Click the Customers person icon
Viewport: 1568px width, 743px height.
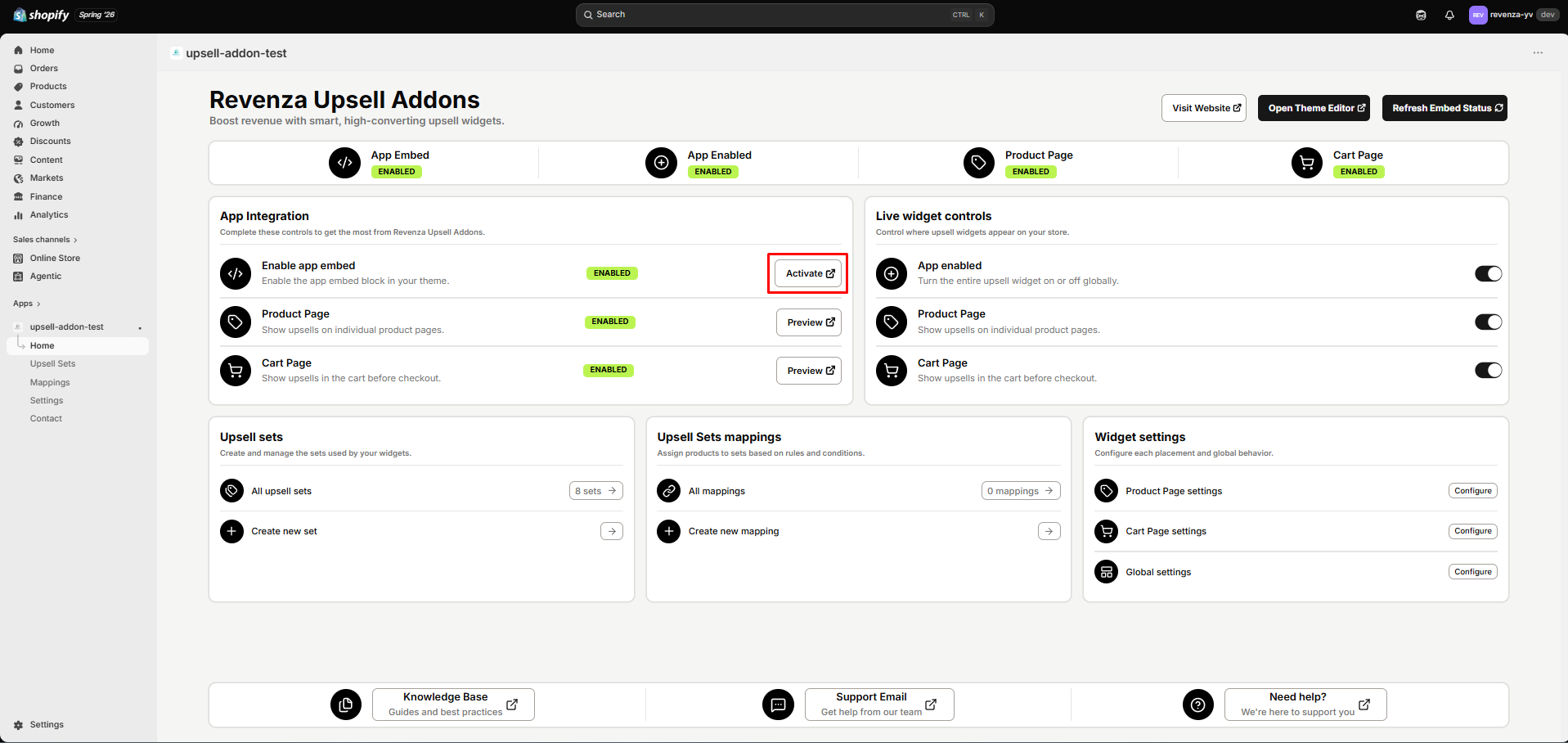[x=18, y=105]
